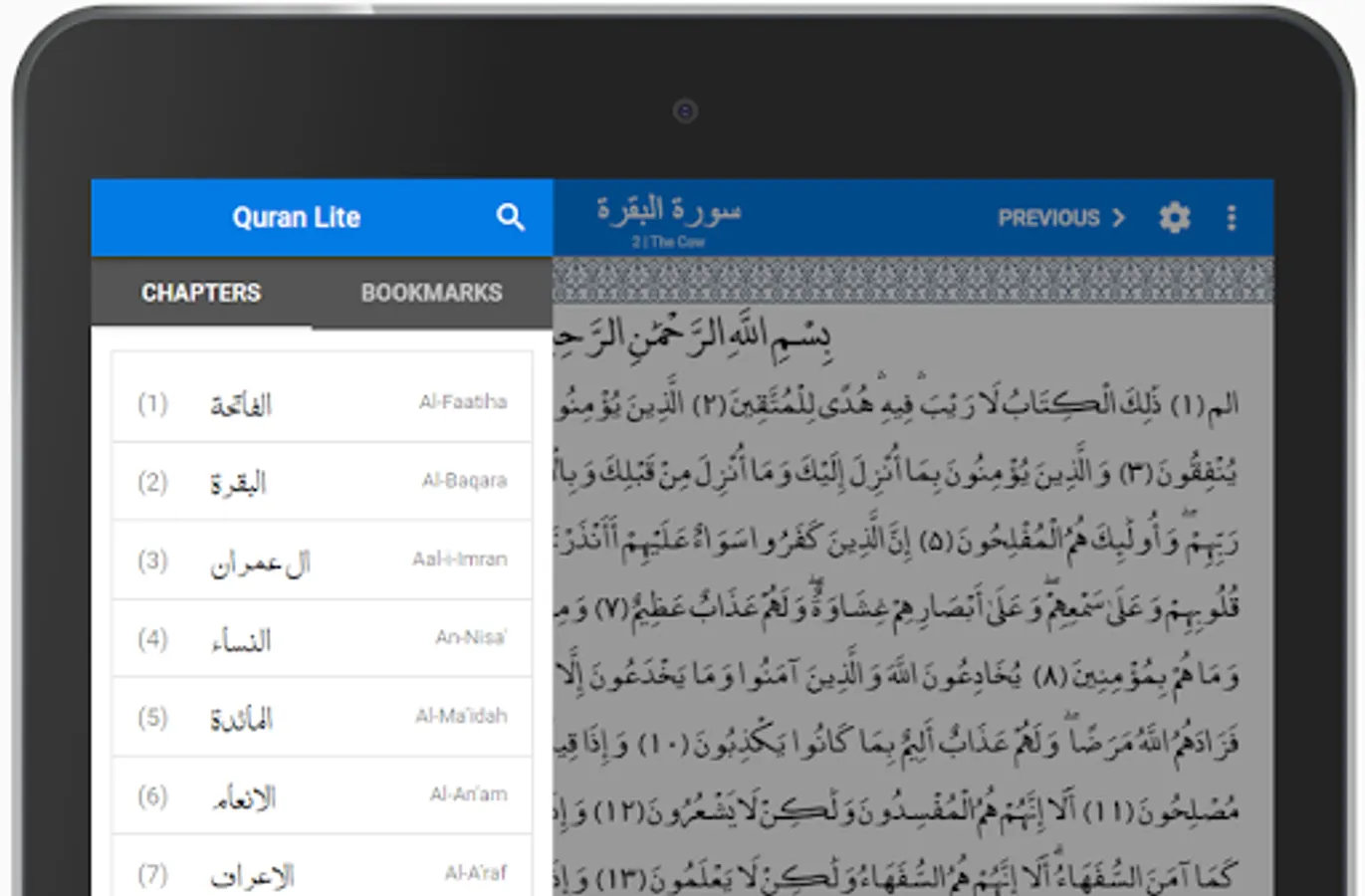Tap the Arabic surah title in header

tap(669, 209)
